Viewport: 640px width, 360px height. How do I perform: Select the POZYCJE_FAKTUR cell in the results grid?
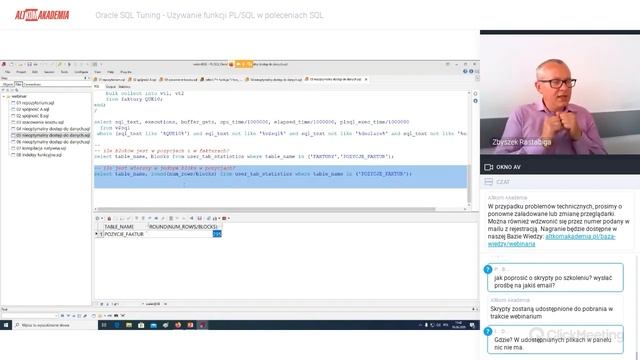124,234
